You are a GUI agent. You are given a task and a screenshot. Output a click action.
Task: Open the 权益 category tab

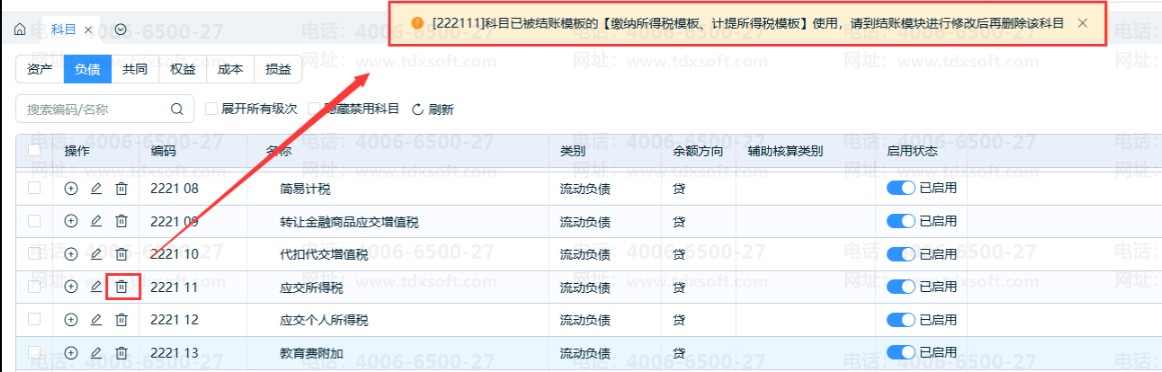pyautogui.click(x=182, y=70)
